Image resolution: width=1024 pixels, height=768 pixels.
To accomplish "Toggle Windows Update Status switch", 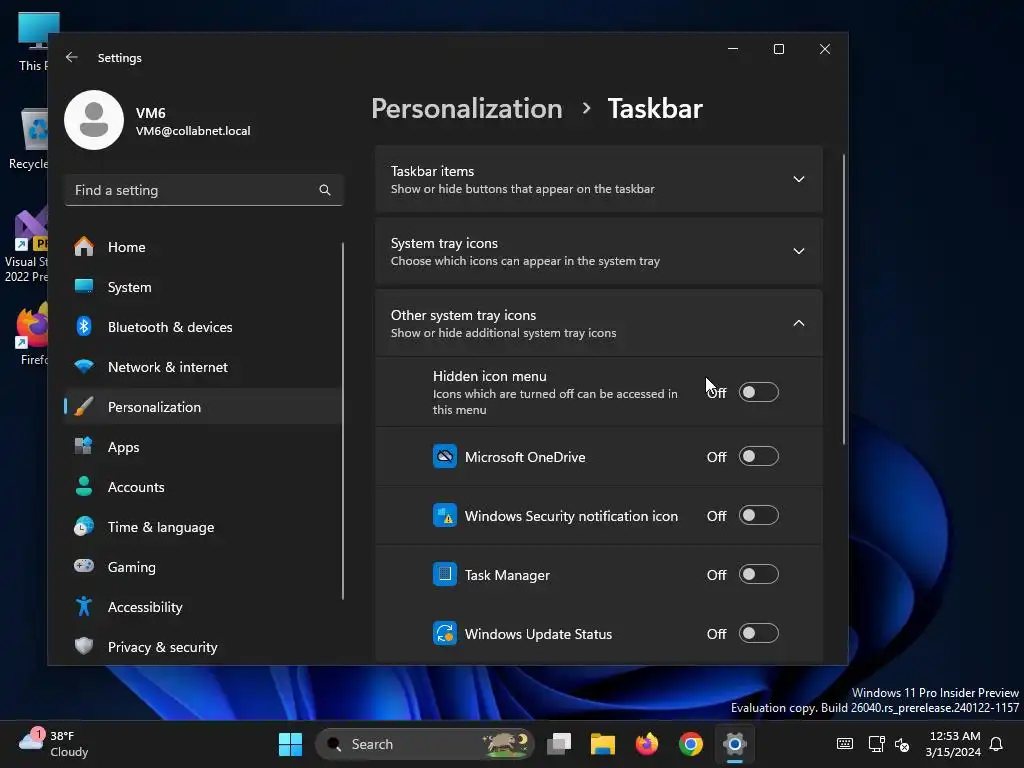I will 758,633.
